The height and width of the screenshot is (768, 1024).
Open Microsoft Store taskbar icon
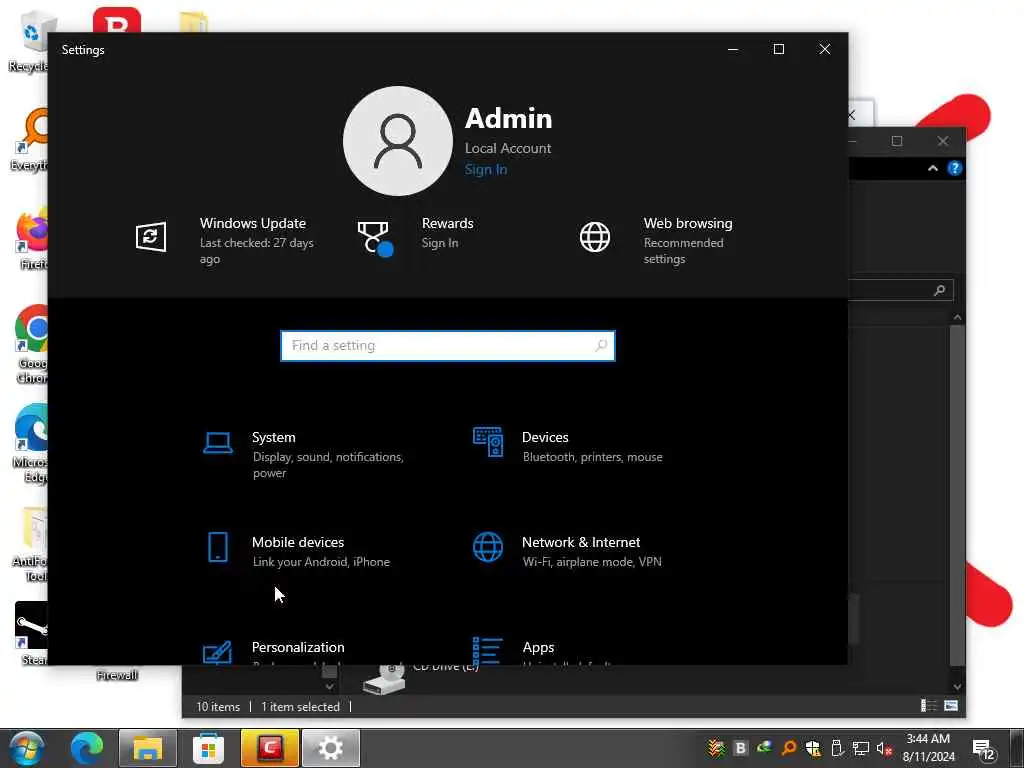click(x=208, y=748)
